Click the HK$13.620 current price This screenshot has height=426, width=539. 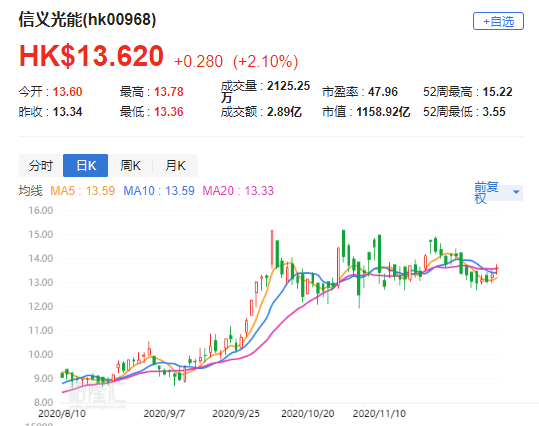(x=91, y=56)
